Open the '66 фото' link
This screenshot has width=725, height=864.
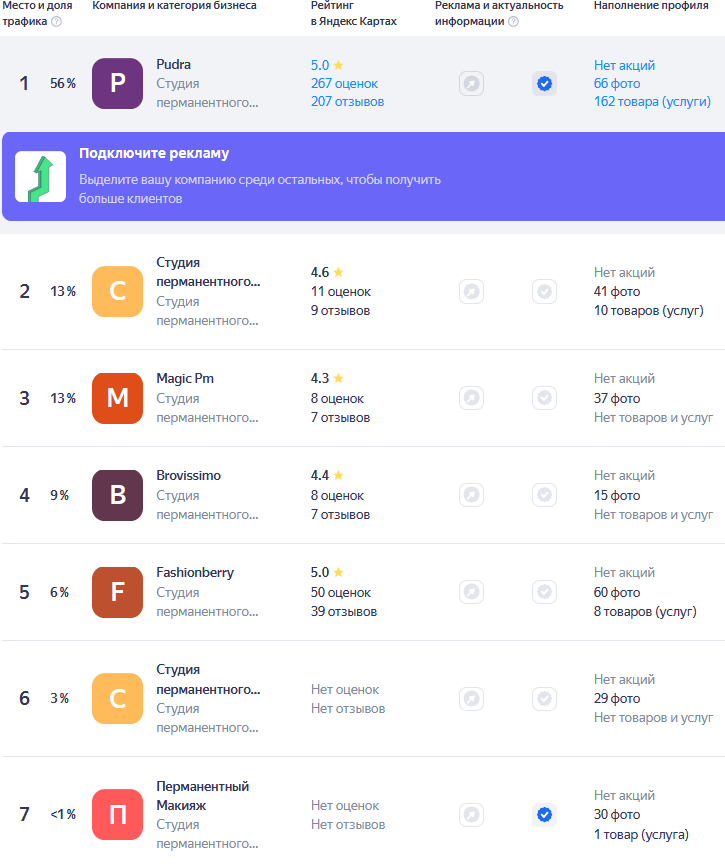617,84
